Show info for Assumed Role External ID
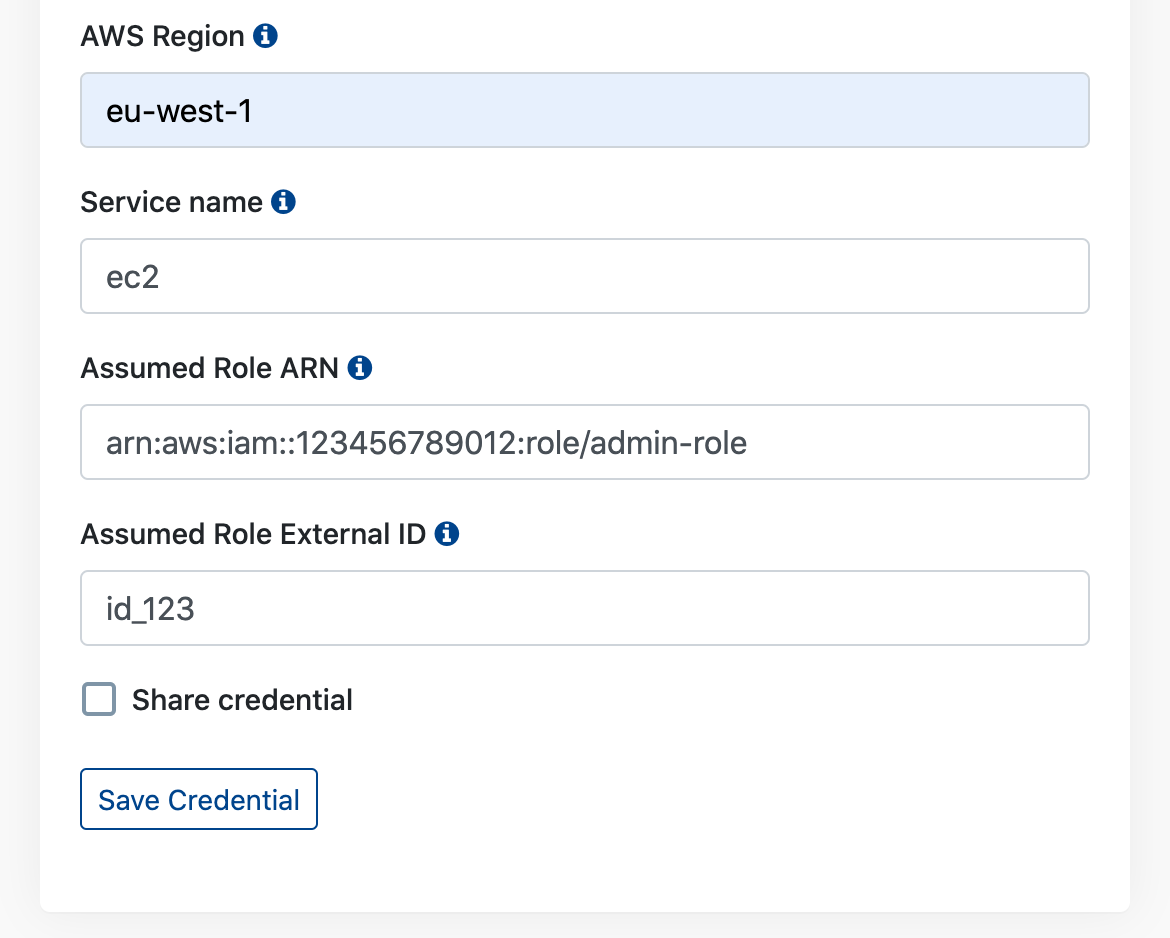 pos(446,534)
